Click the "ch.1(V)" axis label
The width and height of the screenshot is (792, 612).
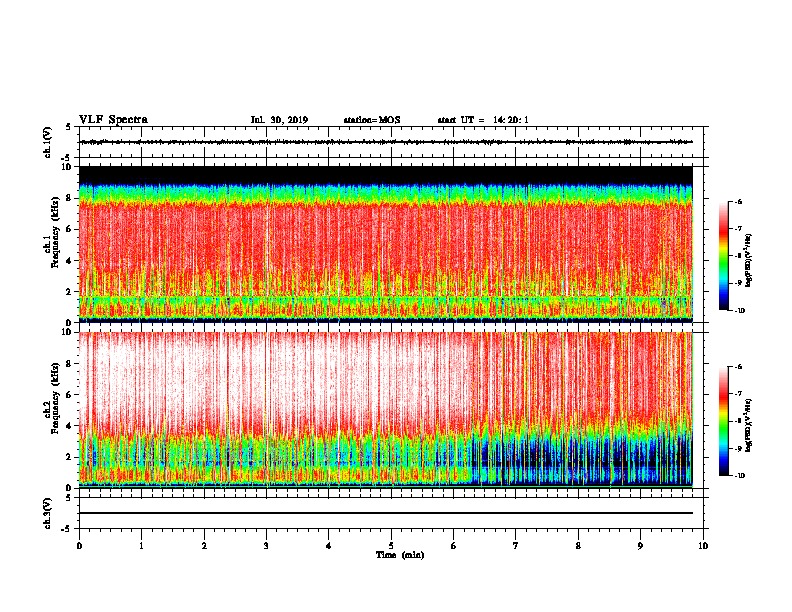[x=48, y=142]
